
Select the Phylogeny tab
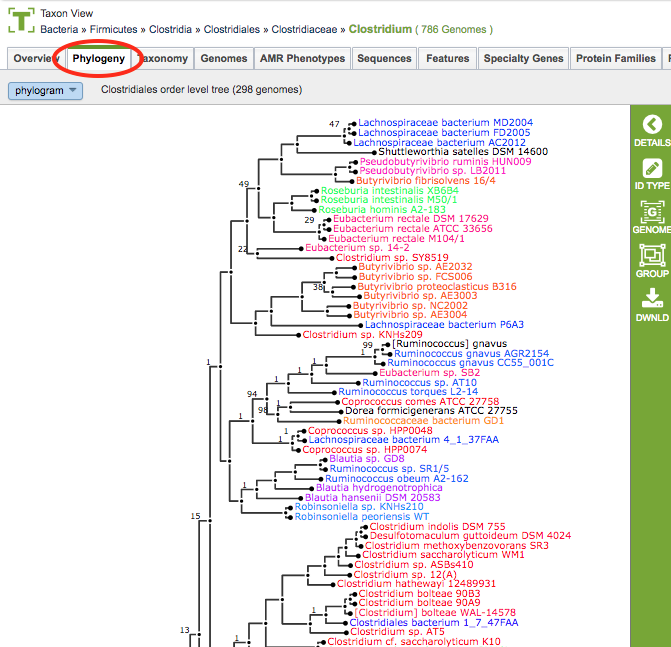pos(98,58)
